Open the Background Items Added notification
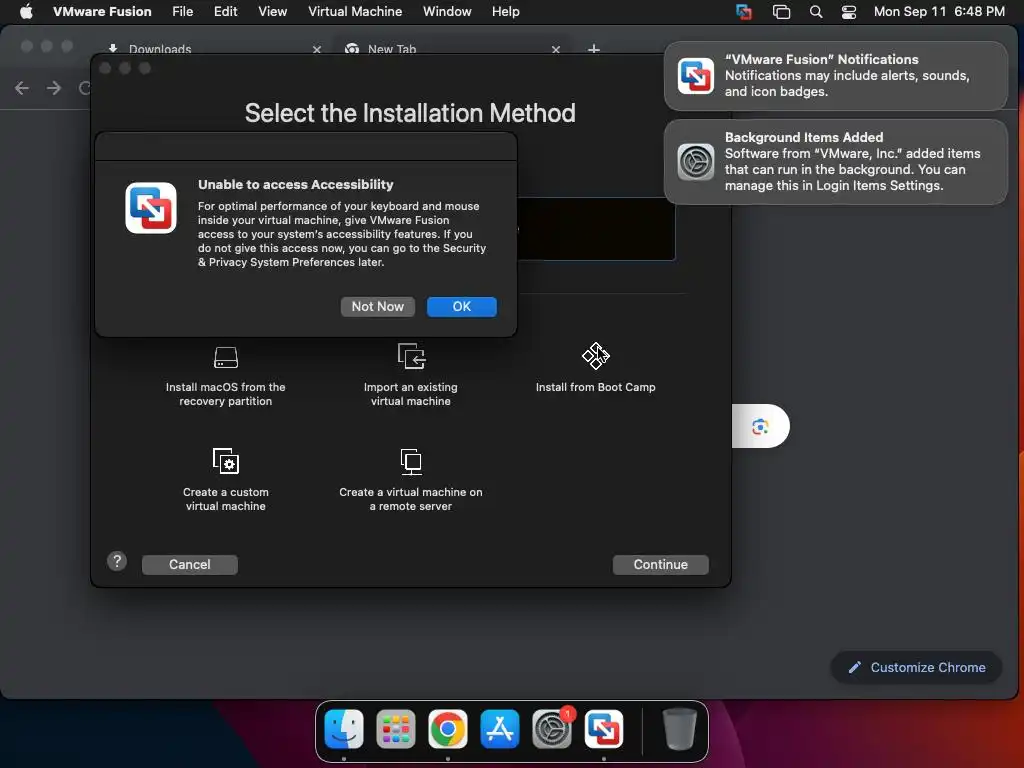 click(x=835, y=161)
